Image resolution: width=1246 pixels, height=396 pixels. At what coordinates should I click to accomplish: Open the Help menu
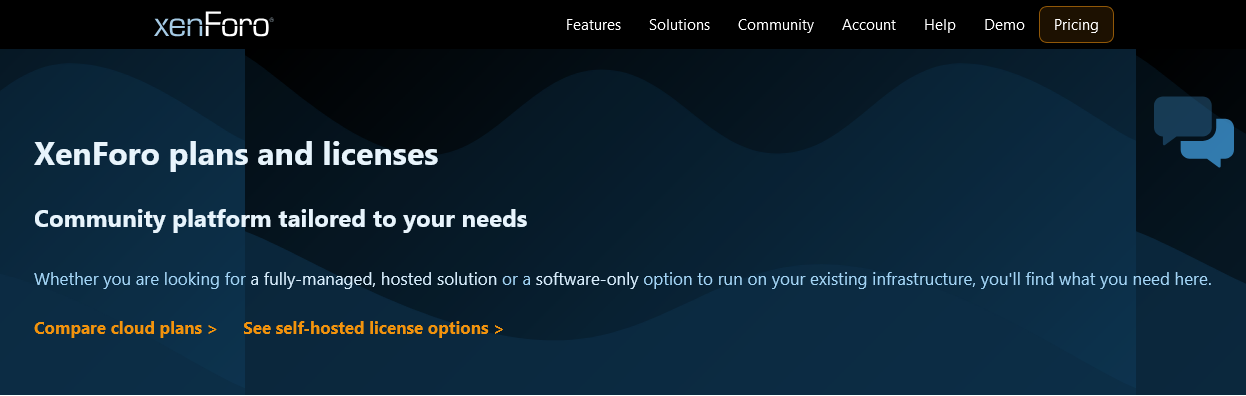point(940,25)
